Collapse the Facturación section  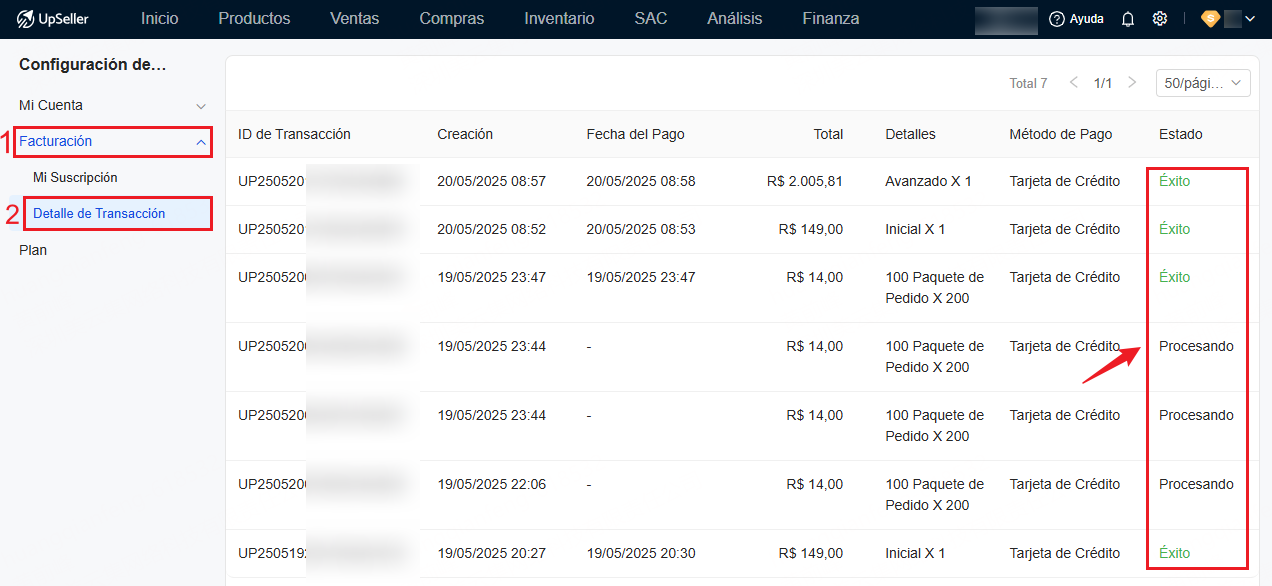click(113, 141)
